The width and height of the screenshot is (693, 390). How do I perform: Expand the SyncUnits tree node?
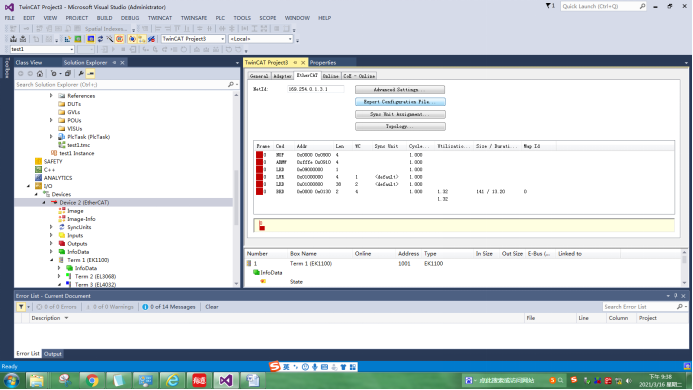pos(51,227)
